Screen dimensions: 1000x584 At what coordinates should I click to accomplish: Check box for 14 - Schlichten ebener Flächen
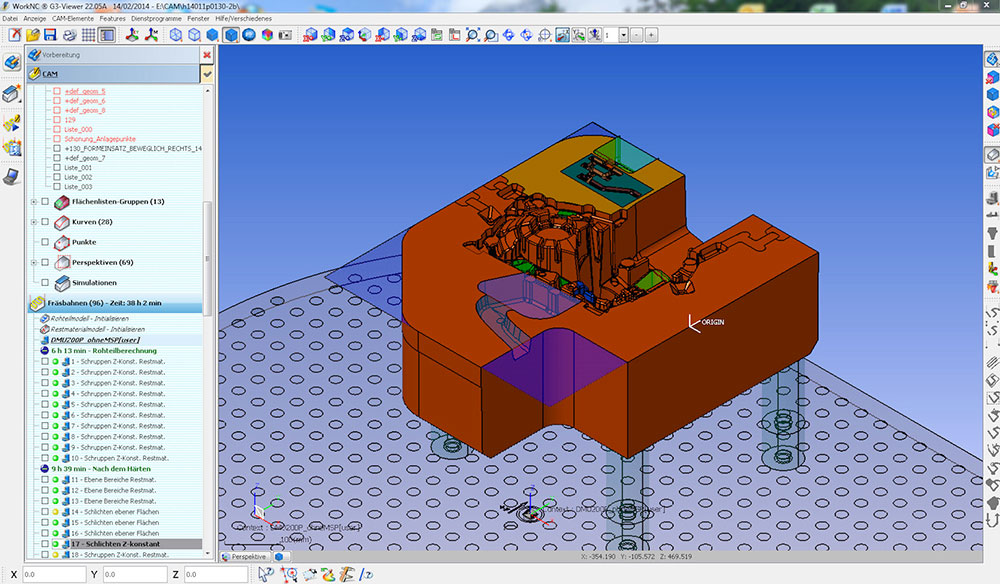point(45,511)
